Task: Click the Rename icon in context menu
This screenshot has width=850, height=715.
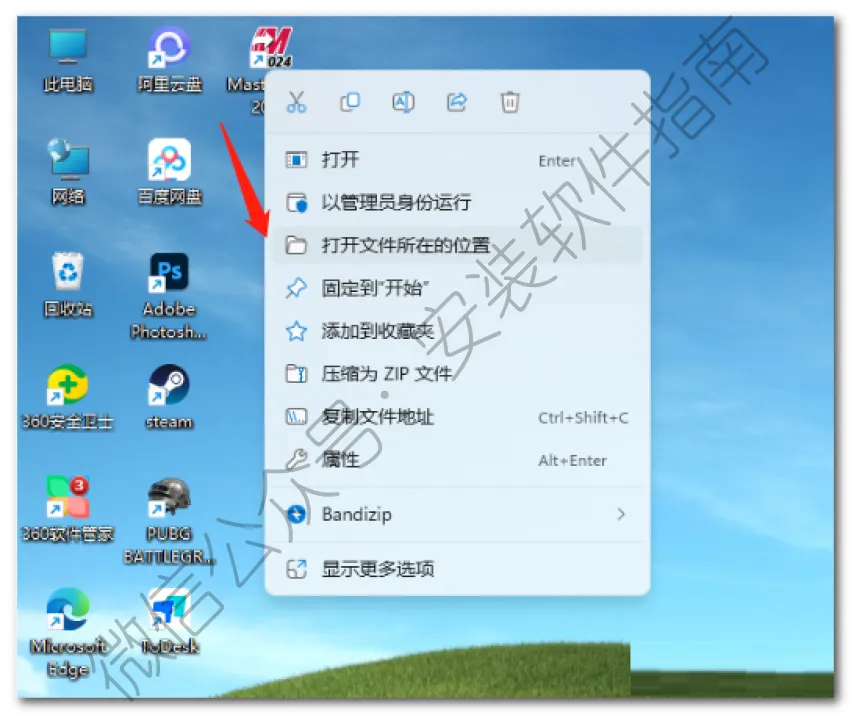Action: point(403,102)
